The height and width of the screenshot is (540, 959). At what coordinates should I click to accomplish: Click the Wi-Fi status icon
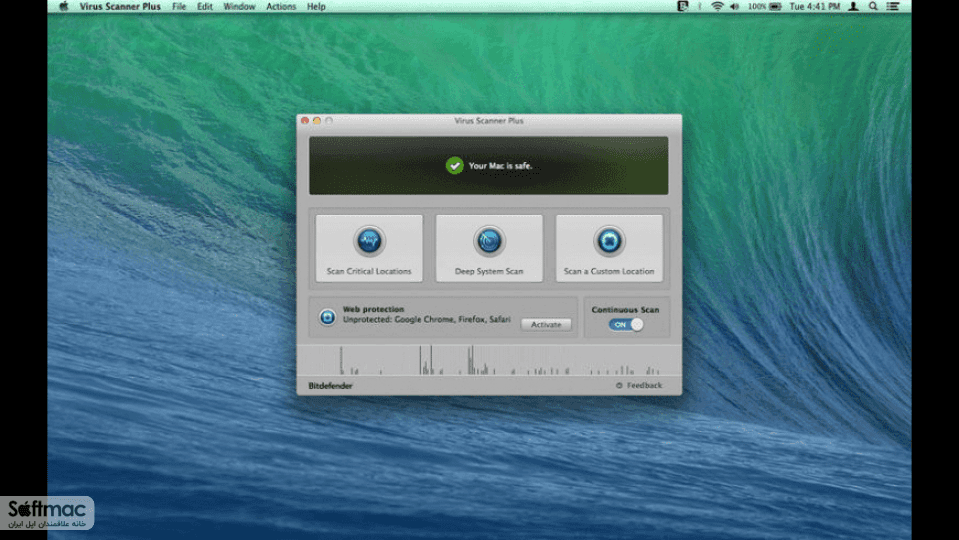click(x=717, y=6)
